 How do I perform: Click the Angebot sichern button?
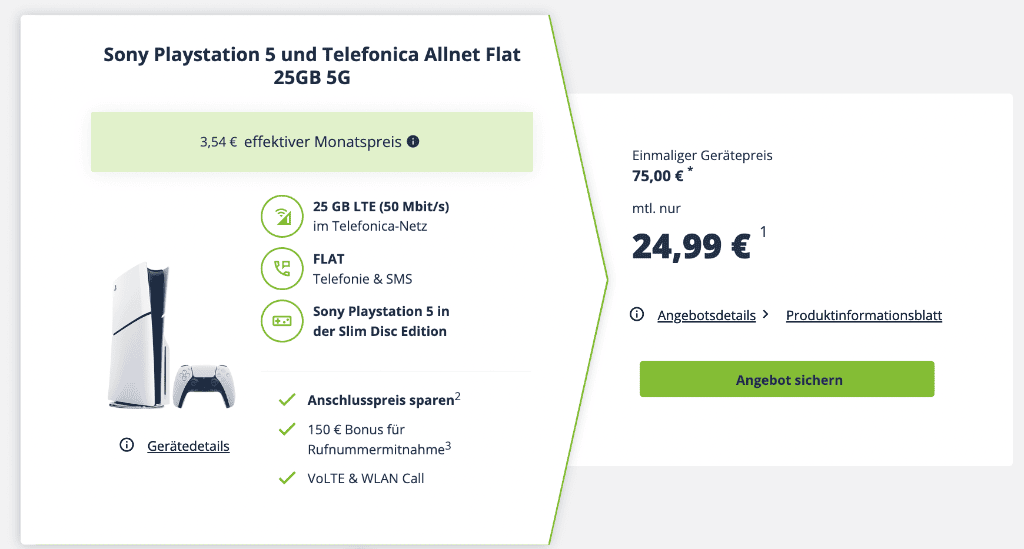[787, 379]
